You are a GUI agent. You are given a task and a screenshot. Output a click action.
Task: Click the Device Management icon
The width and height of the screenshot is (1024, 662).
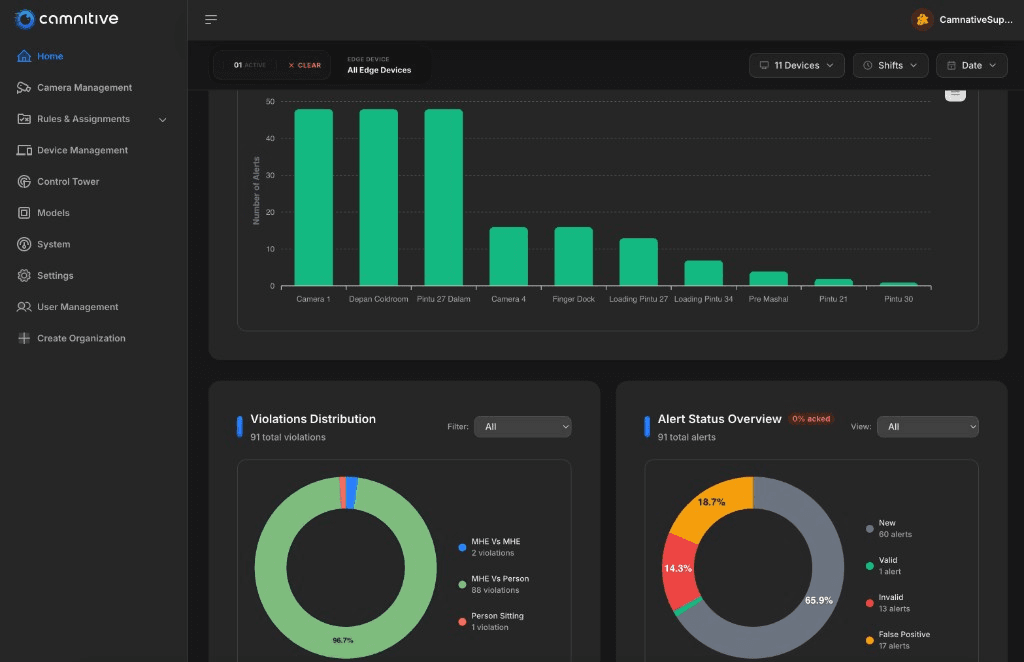pos(24,150)
